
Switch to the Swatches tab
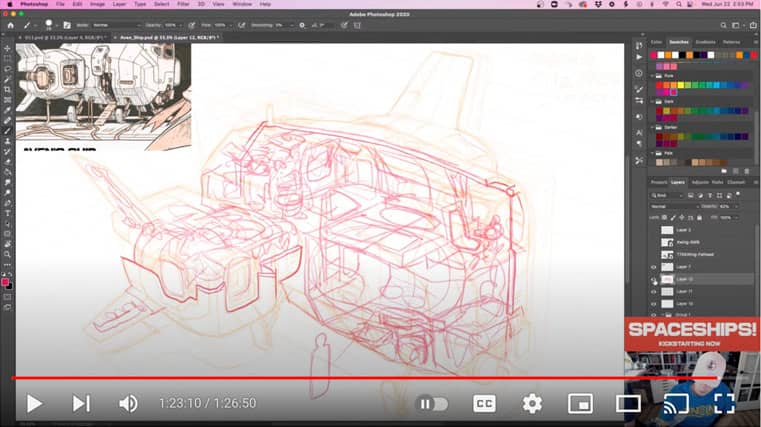pos(678,42)
